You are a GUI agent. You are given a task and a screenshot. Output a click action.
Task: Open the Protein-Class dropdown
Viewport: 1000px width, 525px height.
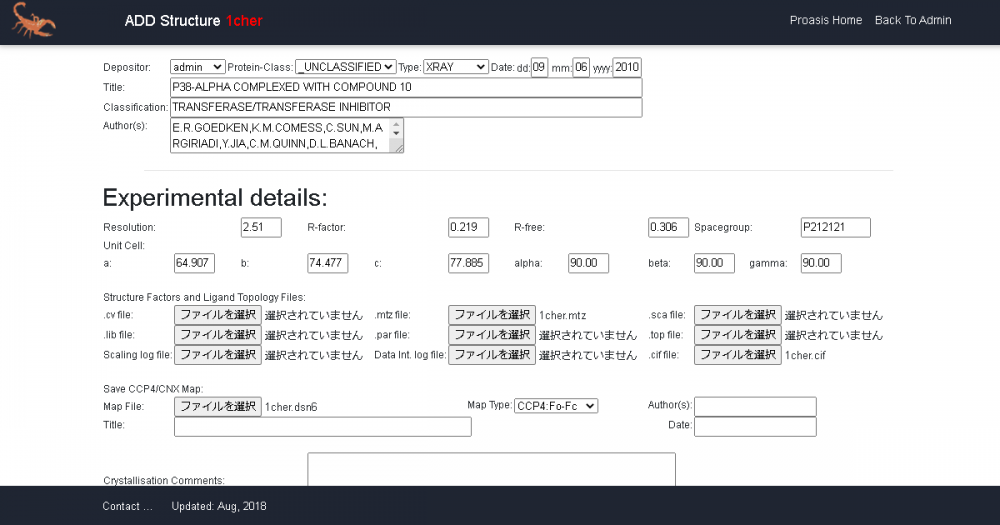[x=346, y=67]
